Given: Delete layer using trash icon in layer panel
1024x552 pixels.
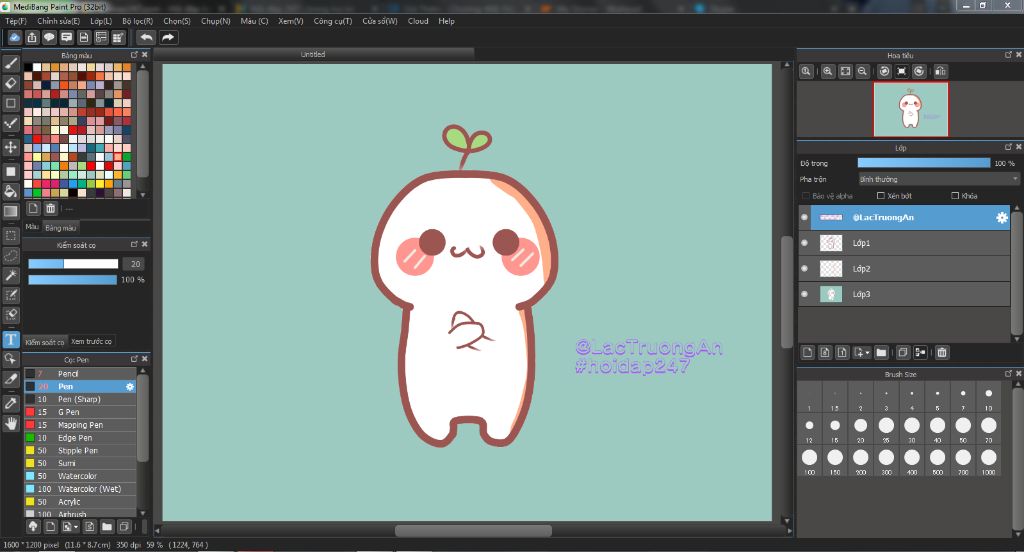Looking at the screenshot, I should click(x=942, y=352).
